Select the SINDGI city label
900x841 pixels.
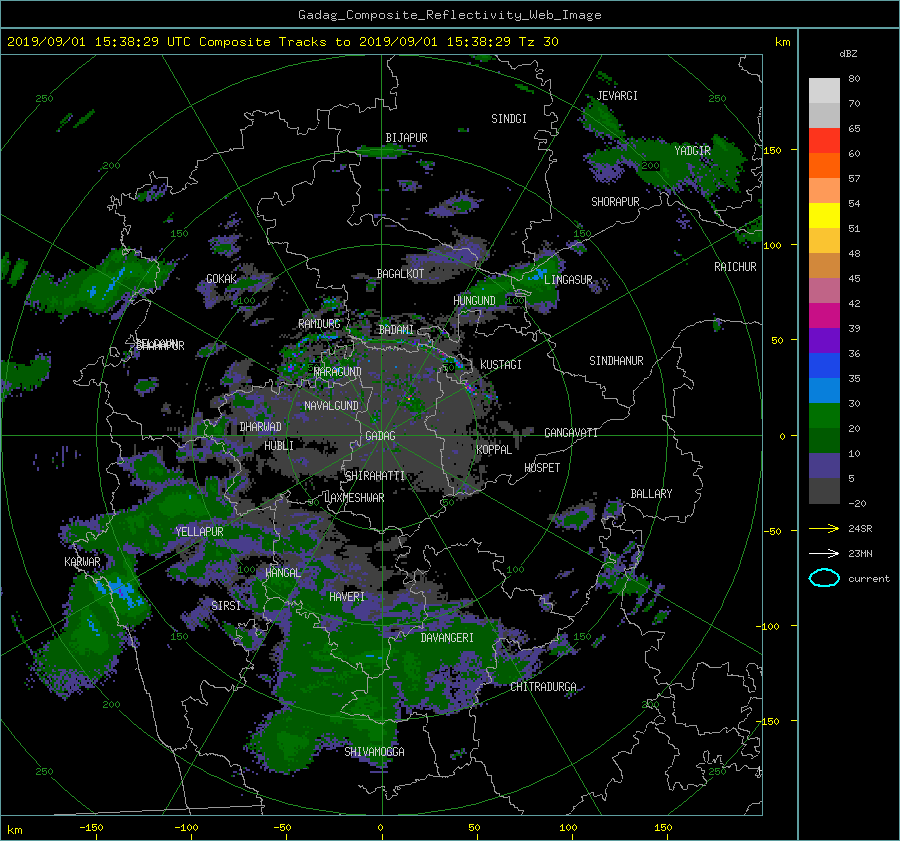point(509,119)
